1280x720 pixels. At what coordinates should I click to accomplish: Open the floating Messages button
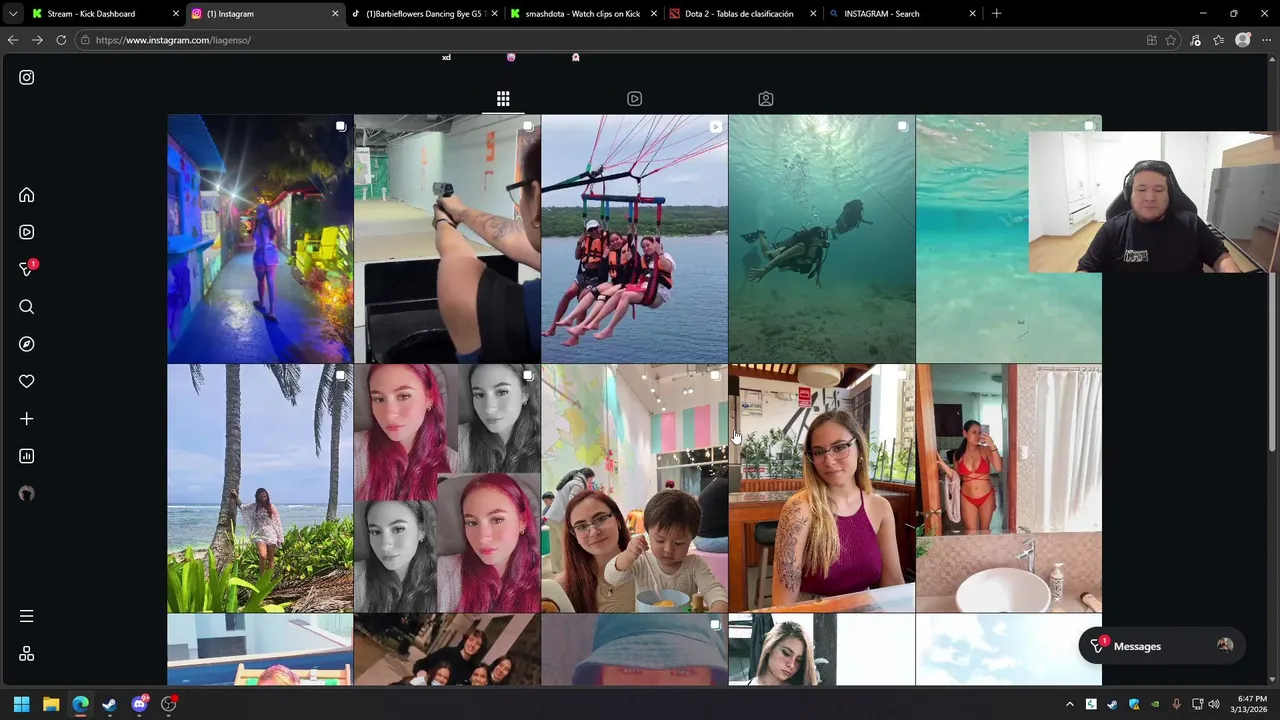tap(1162, 646)
